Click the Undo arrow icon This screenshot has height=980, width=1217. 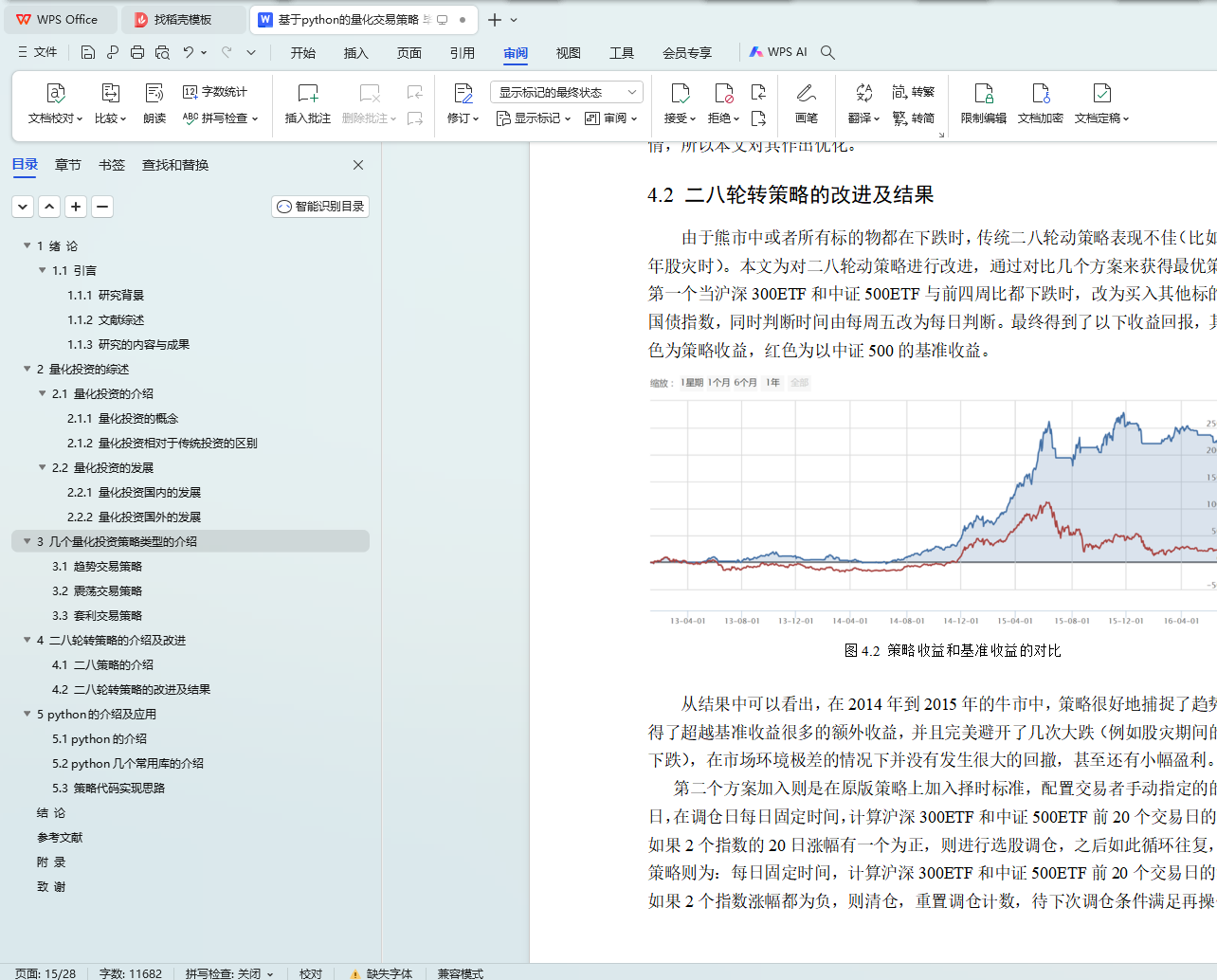[x=189, y=52]
